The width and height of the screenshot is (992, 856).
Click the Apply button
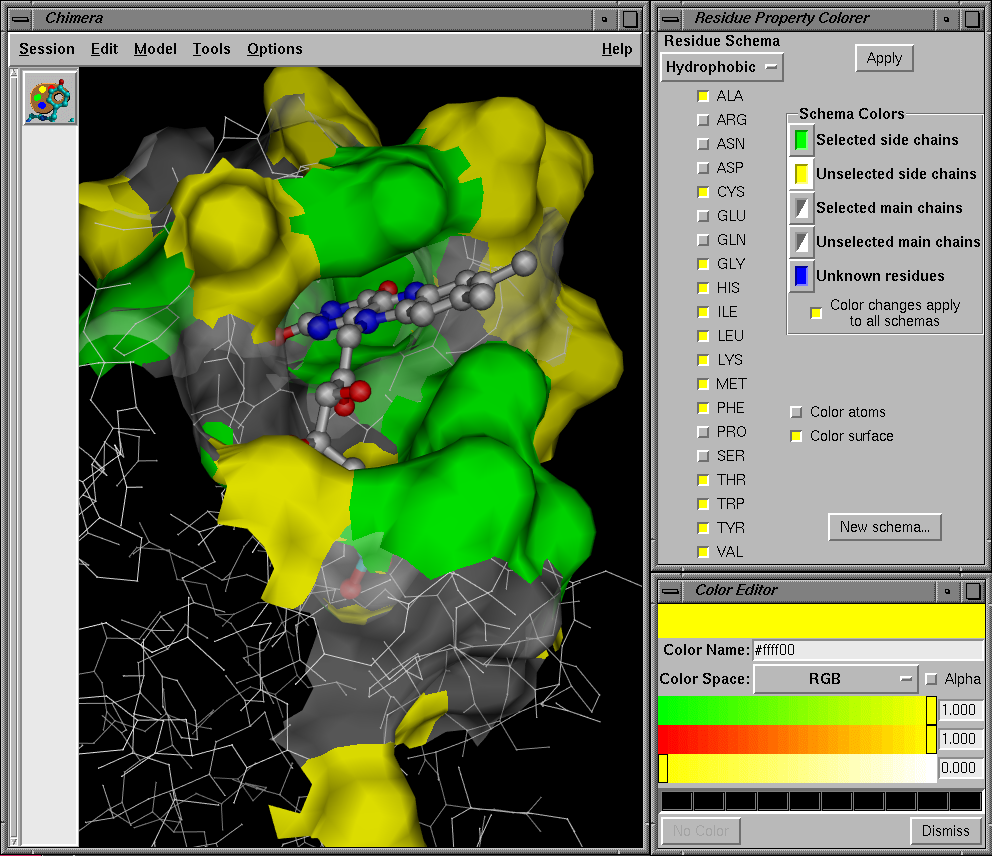(x=884, y=58)
